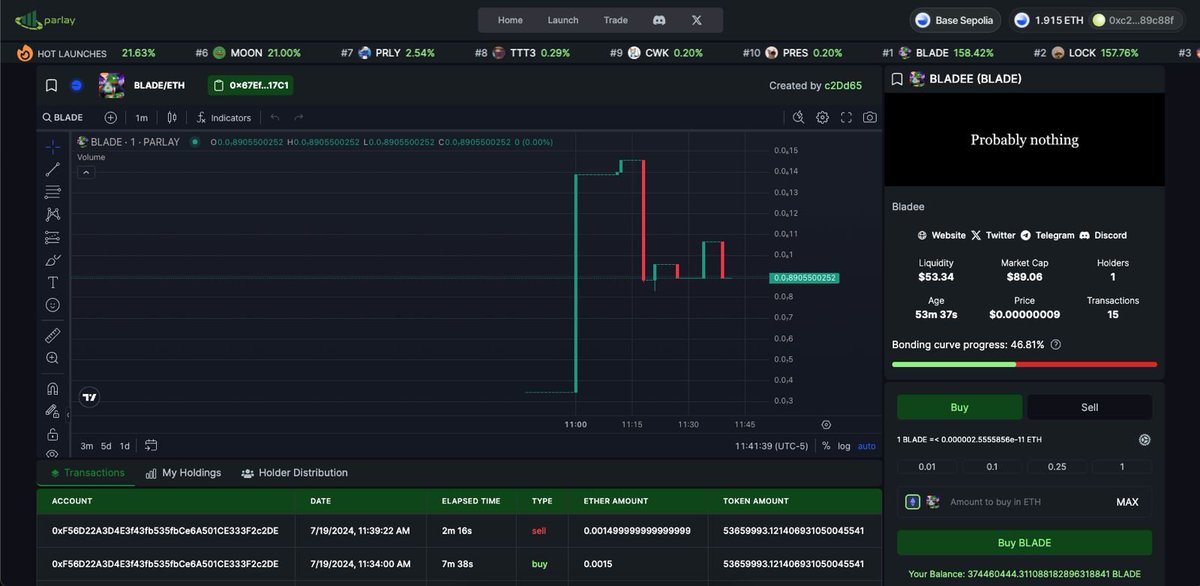This screenshot has width=1200, height=586.
Task: Open the Base Sepolia network selector
Action: click(955, 20)
